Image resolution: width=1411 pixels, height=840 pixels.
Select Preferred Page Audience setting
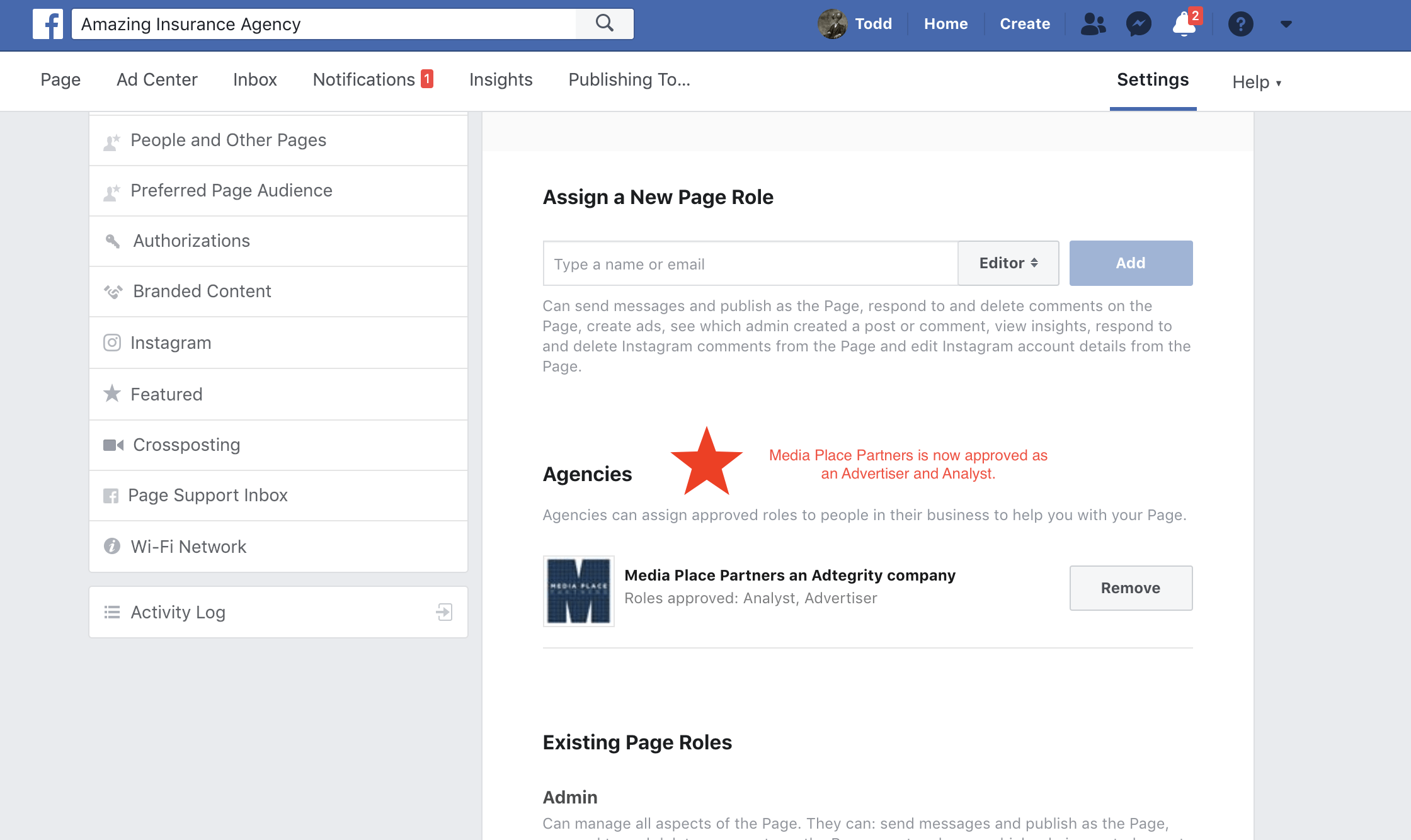click(x=278, y=191)
